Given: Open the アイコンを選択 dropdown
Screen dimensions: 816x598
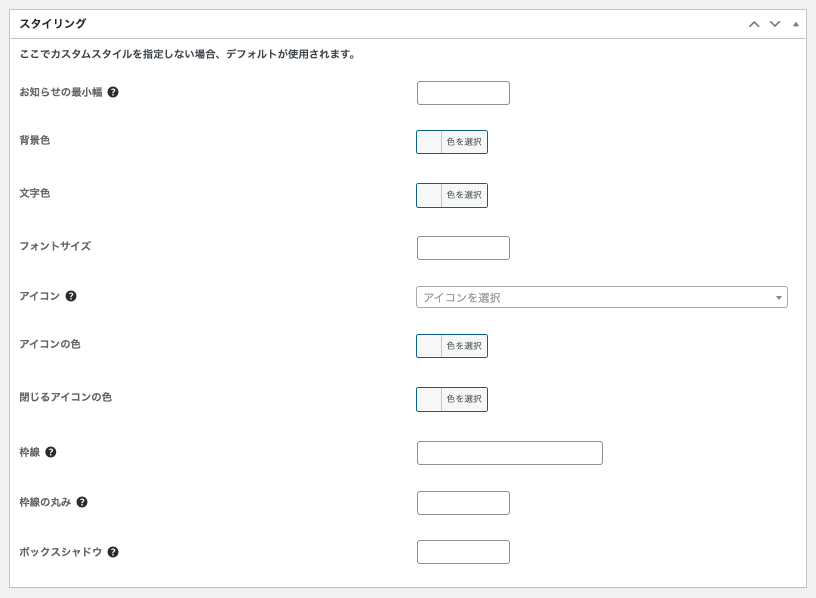Looking at the screenshot, I should pyautogui.click(x=595, y=297).
